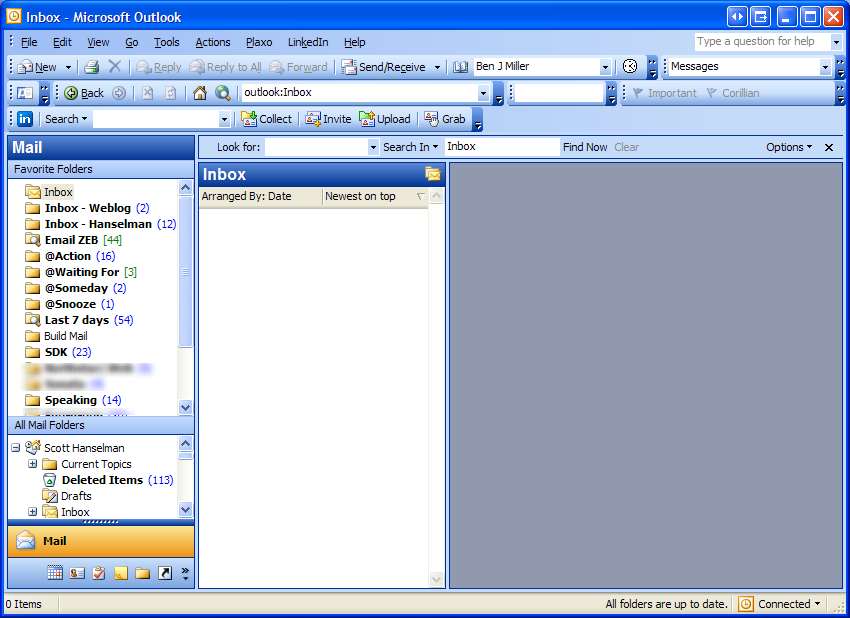
Task: Open the Shortcuts icon in the navigation pane
Action: (x=165, y=572)
